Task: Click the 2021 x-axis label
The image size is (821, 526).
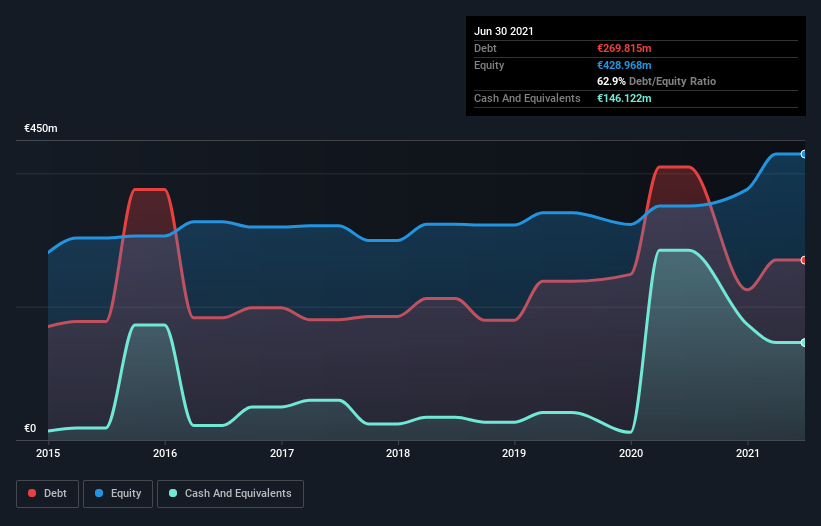Action: [x=748, y=453]
